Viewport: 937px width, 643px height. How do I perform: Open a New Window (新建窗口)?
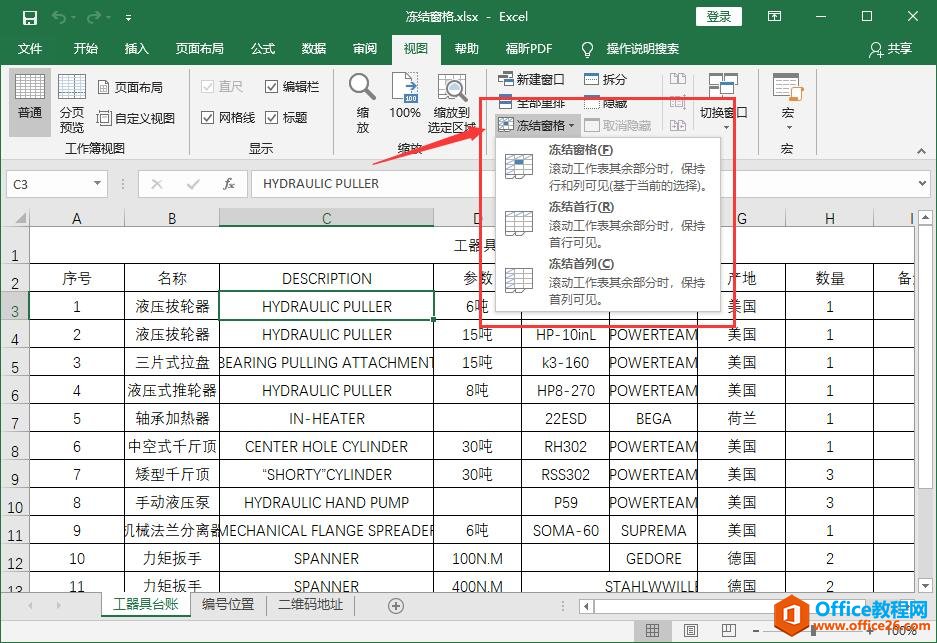[531, 79]
